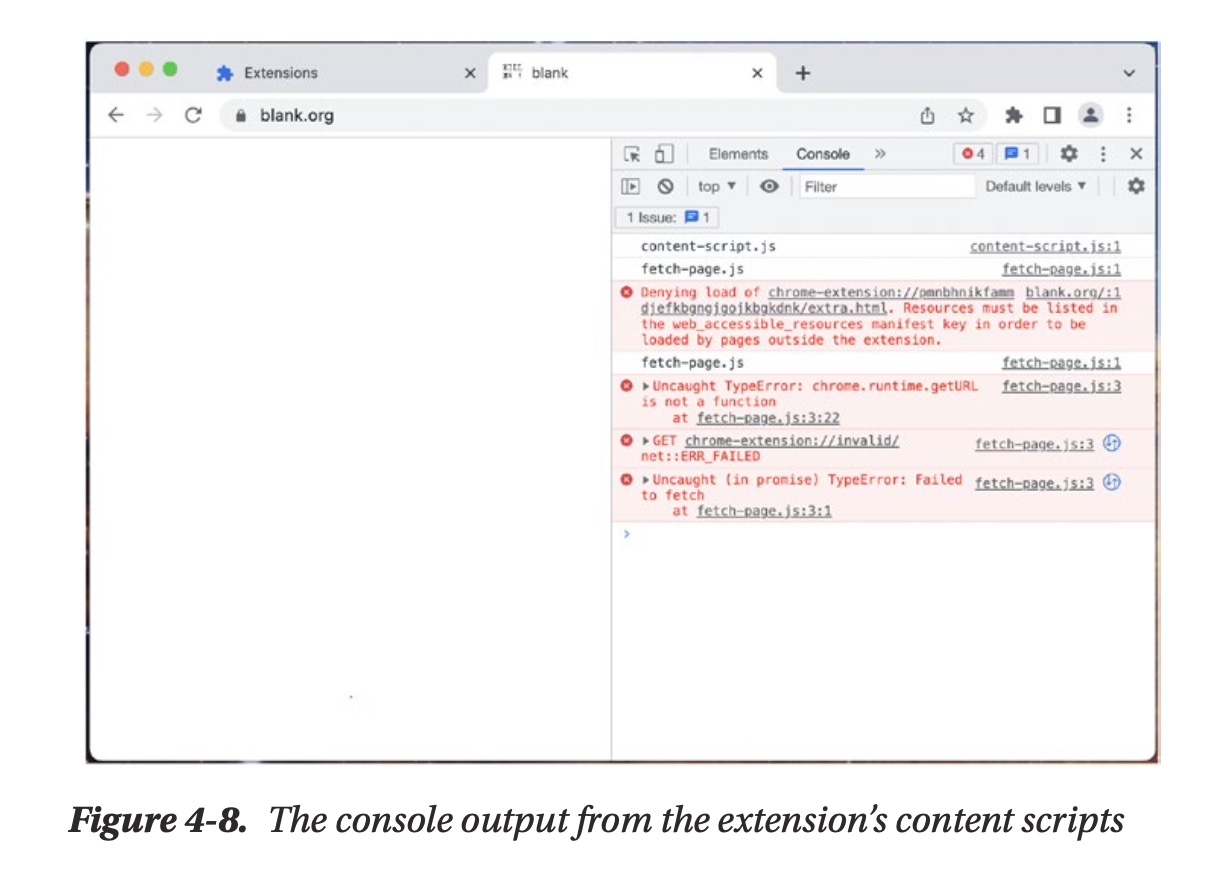Open the Default levels dropdown
Image resolution: width=1230 pixels, height=874 pixels.
[1035, 186]
